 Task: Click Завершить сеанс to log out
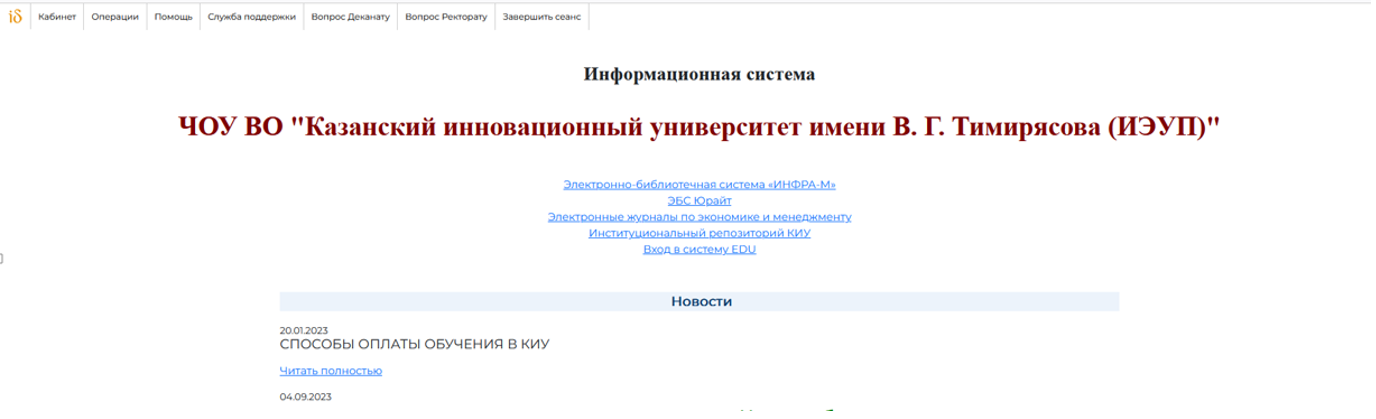(541, 17)
